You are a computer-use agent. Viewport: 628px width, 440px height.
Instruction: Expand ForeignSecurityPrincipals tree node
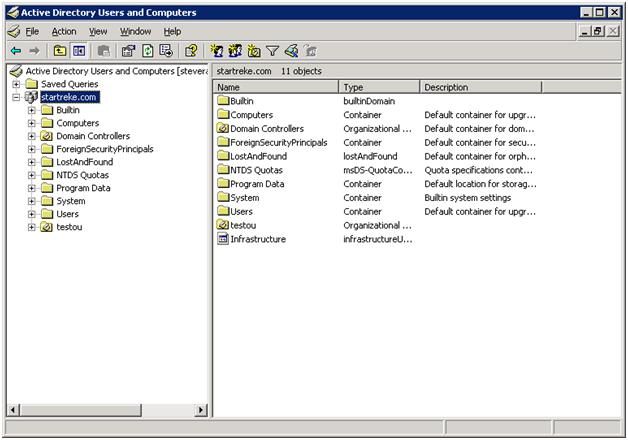(31, 149)
